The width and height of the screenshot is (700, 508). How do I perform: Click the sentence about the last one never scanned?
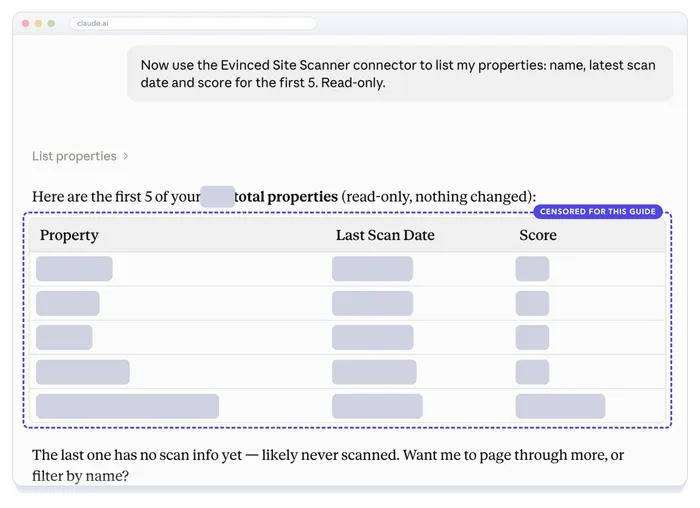pos(328,465)
